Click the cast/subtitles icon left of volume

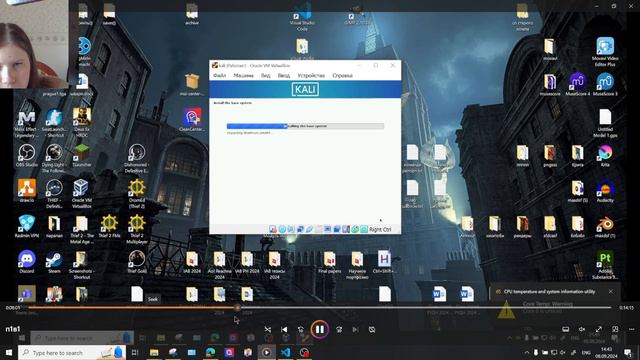(x=566, y=329)
